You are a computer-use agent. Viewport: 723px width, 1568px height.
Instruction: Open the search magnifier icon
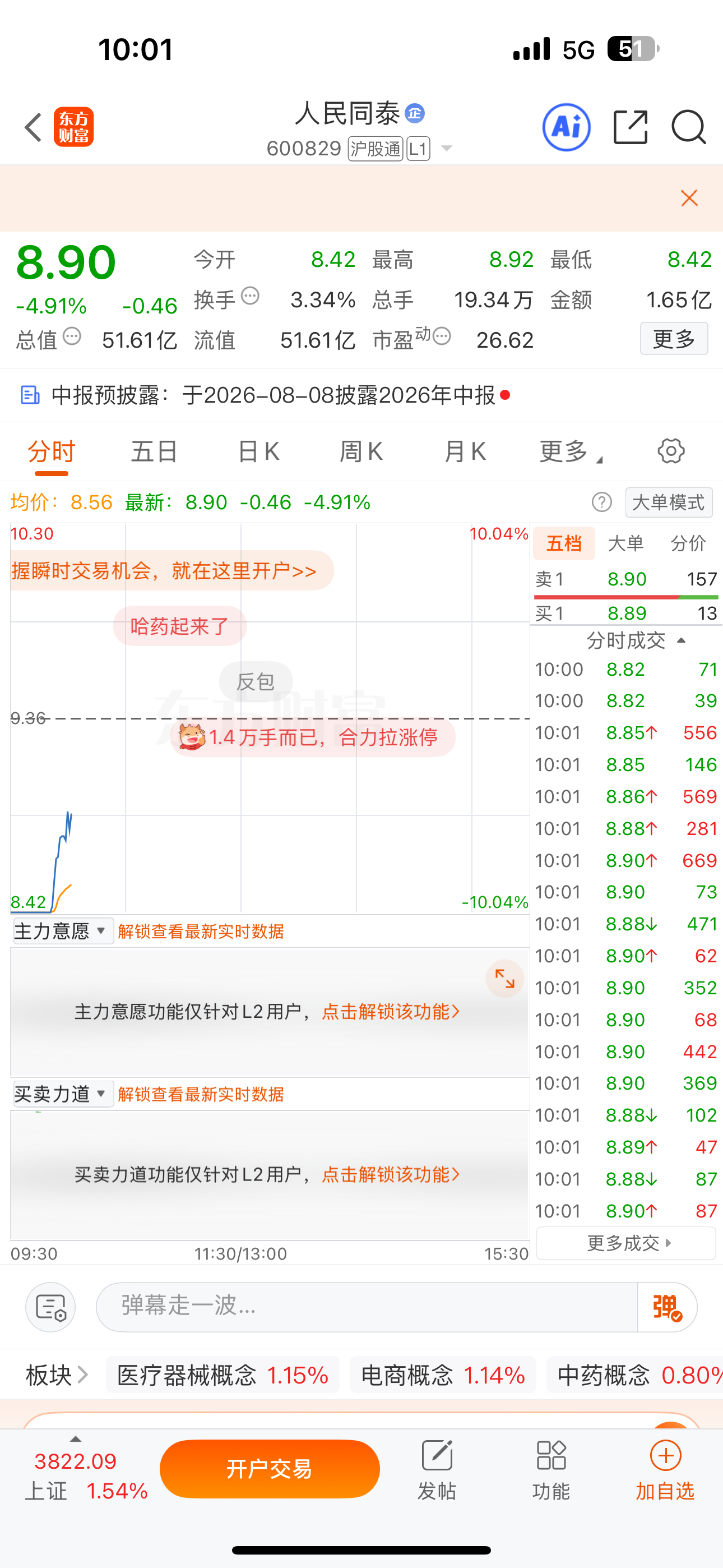688,127
